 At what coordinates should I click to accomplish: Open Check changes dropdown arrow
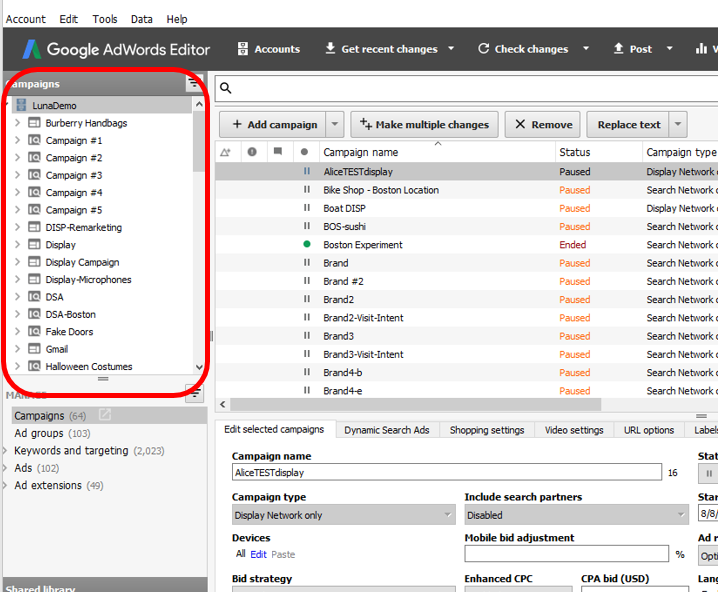(586, 48)
